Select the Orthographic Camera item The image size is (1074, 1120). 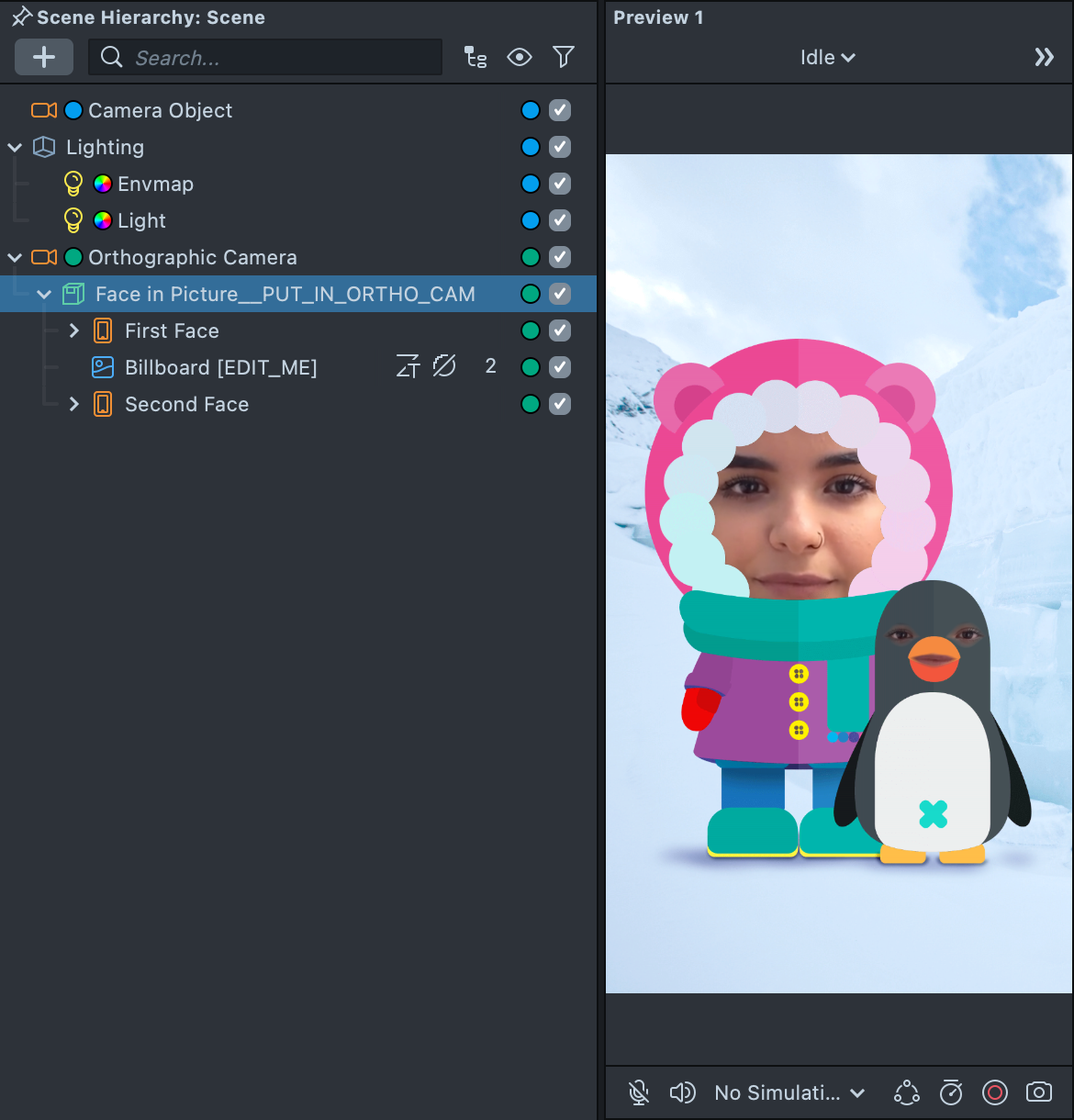(x=192, y=257)
